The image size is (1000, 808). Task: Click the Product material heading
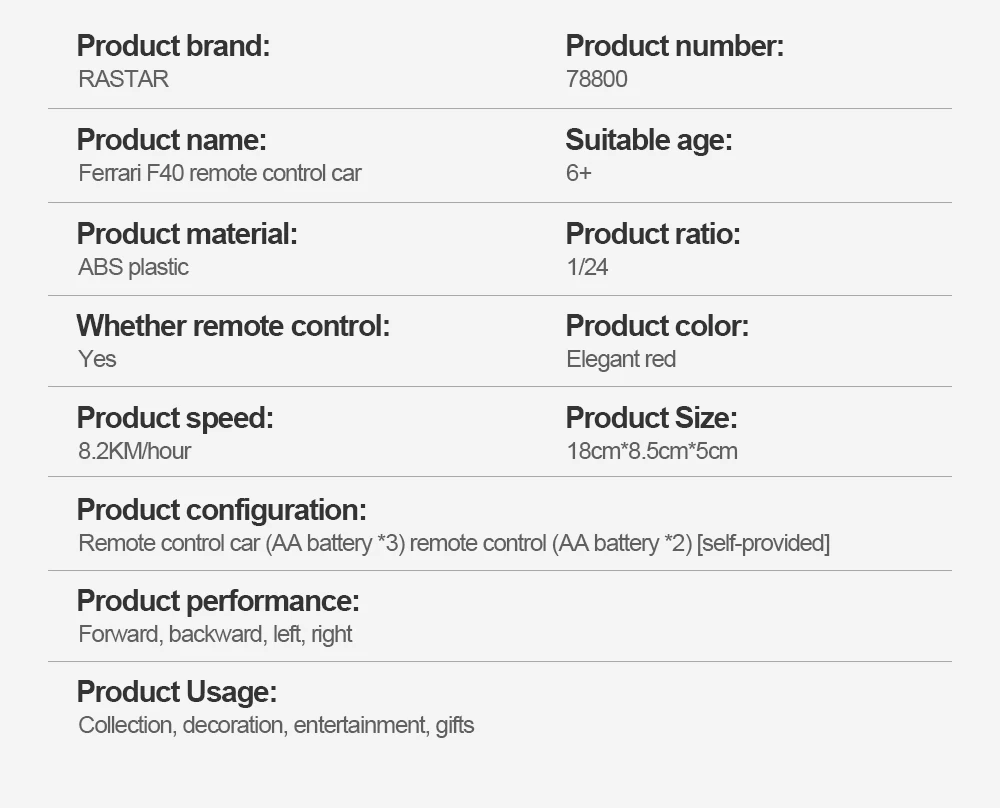click(187, 233)
